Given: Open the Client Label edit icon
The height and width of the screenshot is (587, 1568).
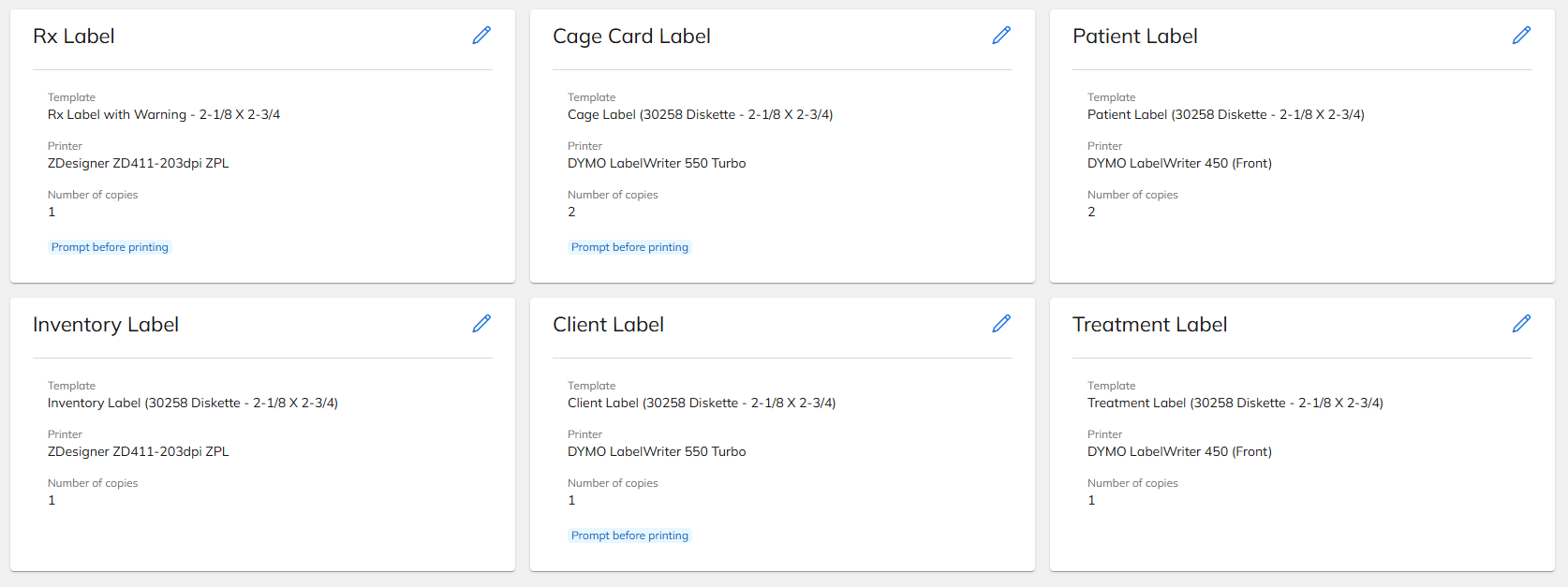Looking at the screenshot, I should point(1001,324).
